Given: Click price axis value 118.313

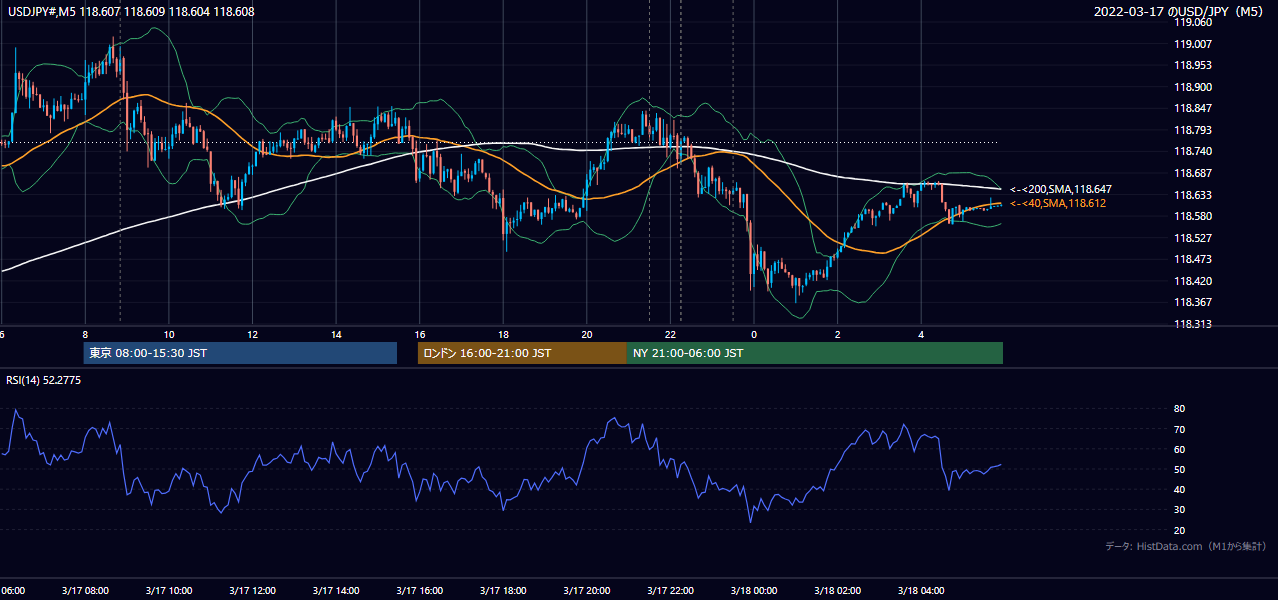Looking at the screenshot, I should pos(1194,324).
